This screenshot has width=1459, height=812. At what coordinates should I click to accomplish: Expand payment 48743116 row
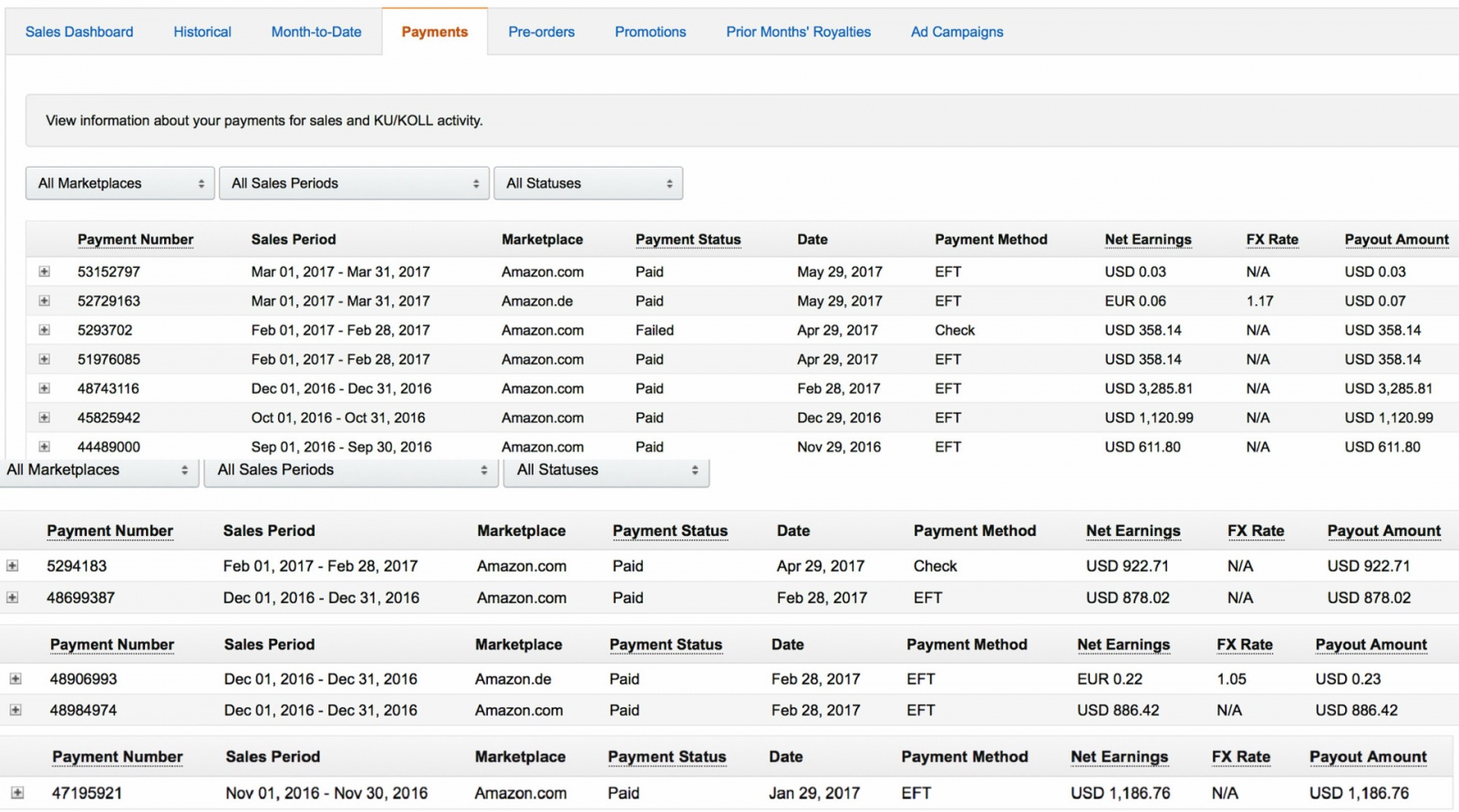(44, 388)
